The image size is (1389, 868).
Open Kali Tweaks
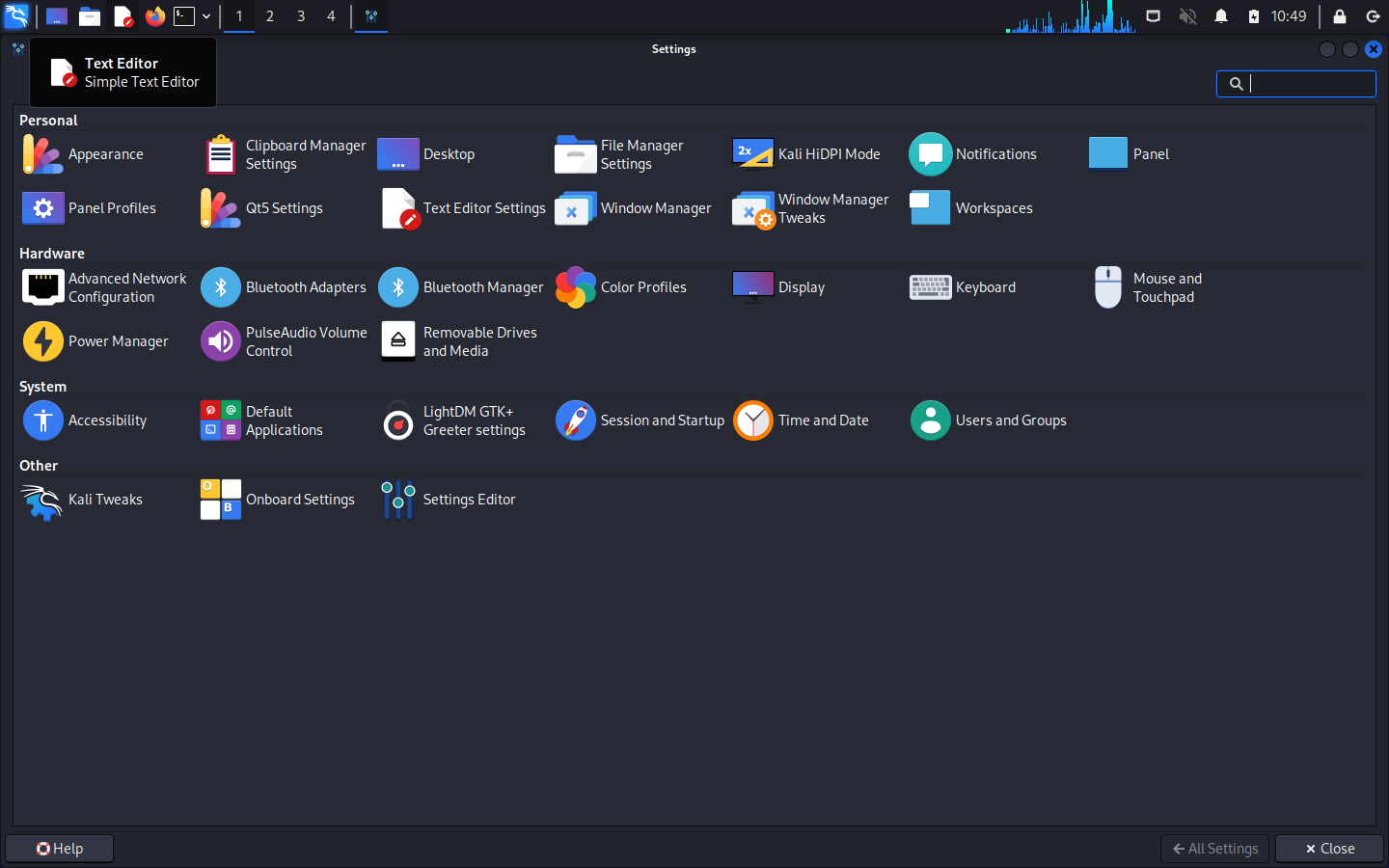pos(82,500)
